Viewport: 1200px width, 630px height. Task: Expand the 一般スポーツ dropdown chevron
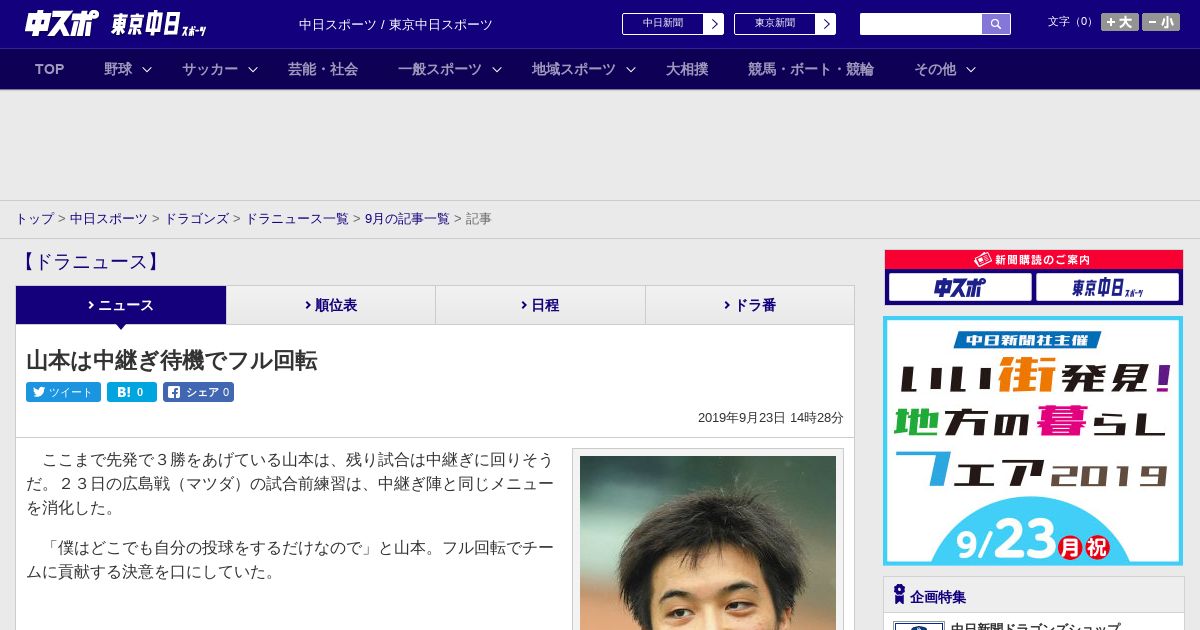[x=497, y=69]
